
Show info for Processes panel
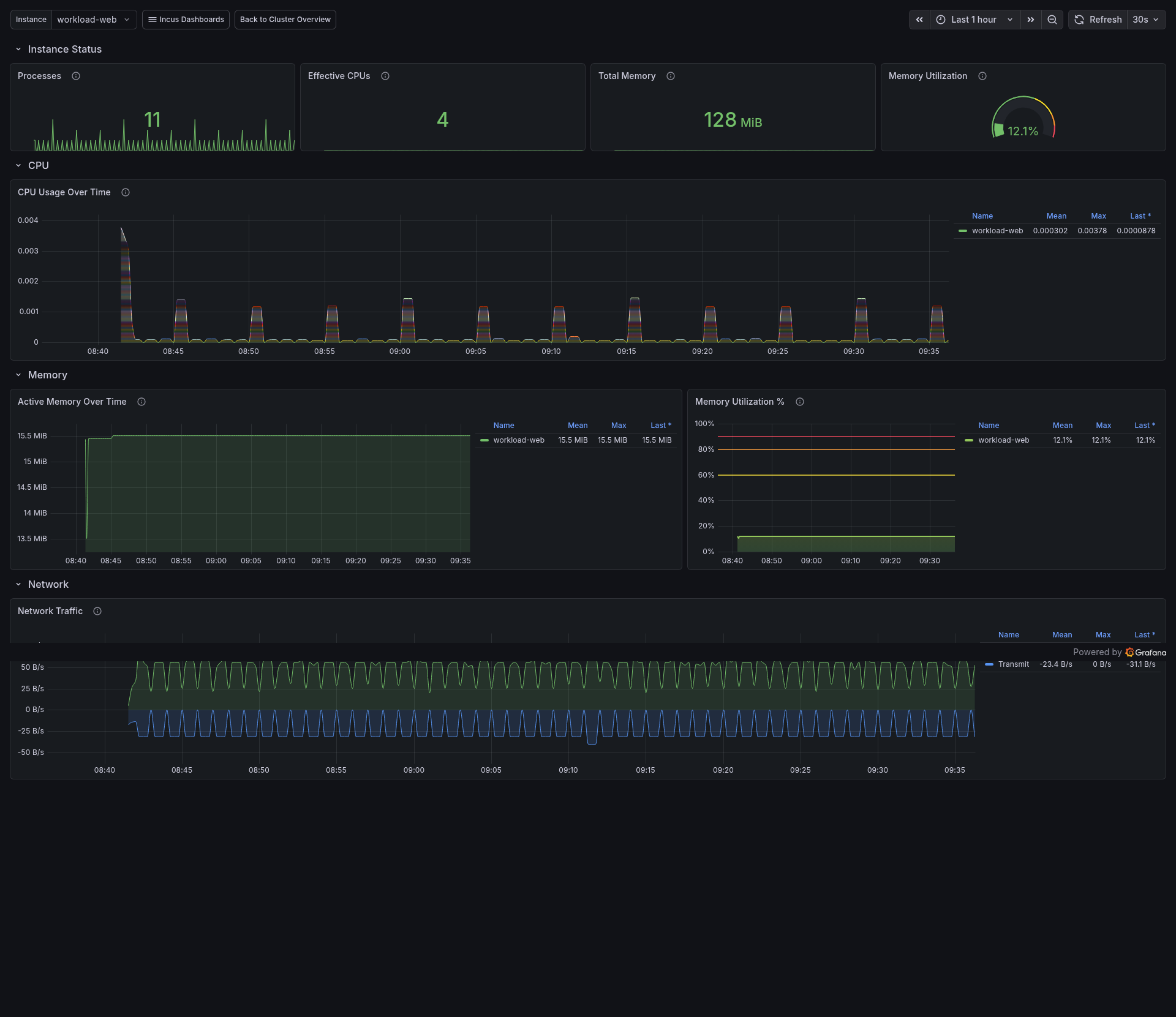[76, 76]
